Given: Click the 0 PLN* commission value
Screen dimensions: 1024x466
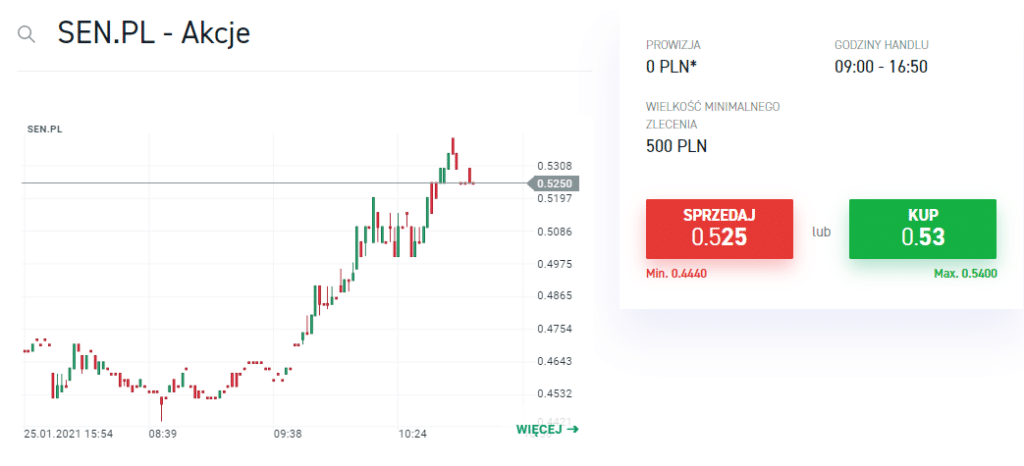Looking at the screenshot, I should 674,67.
